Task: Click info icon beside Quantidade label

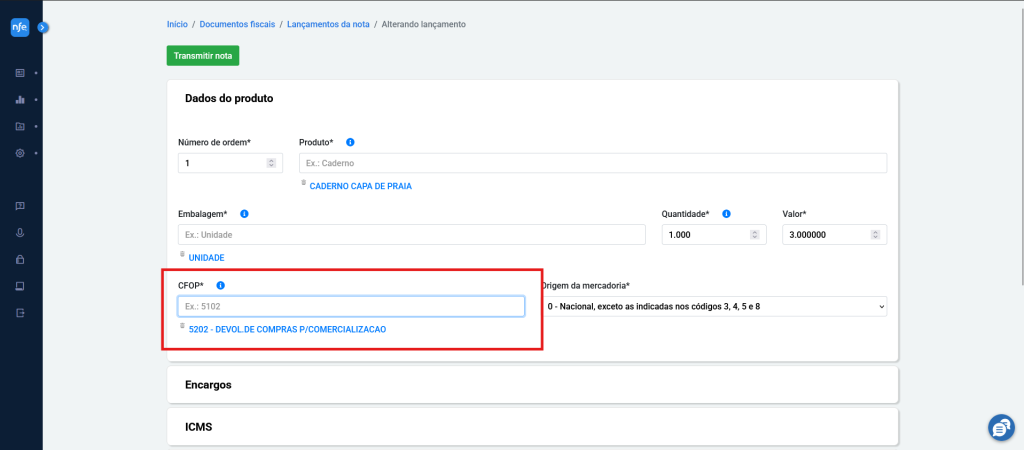Action: point(726,214)
